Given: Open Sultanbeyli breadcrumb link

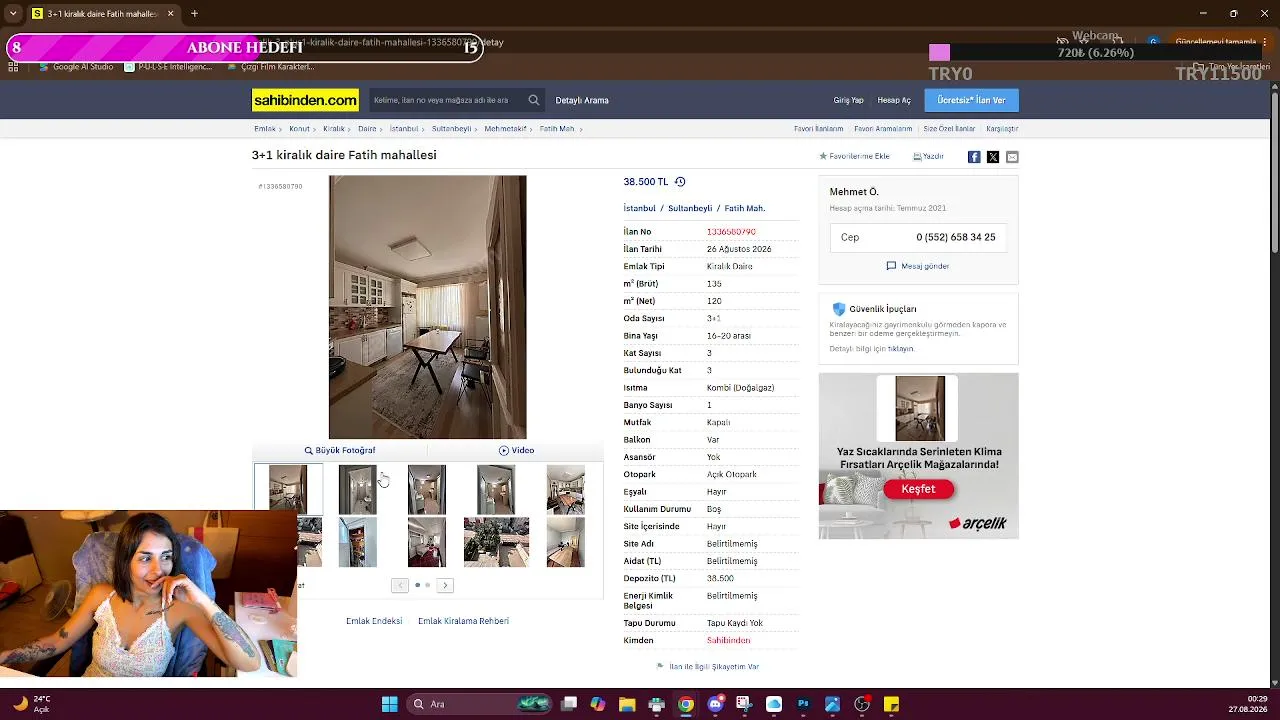Looking at the screenshot, I should tap(451, 129).
